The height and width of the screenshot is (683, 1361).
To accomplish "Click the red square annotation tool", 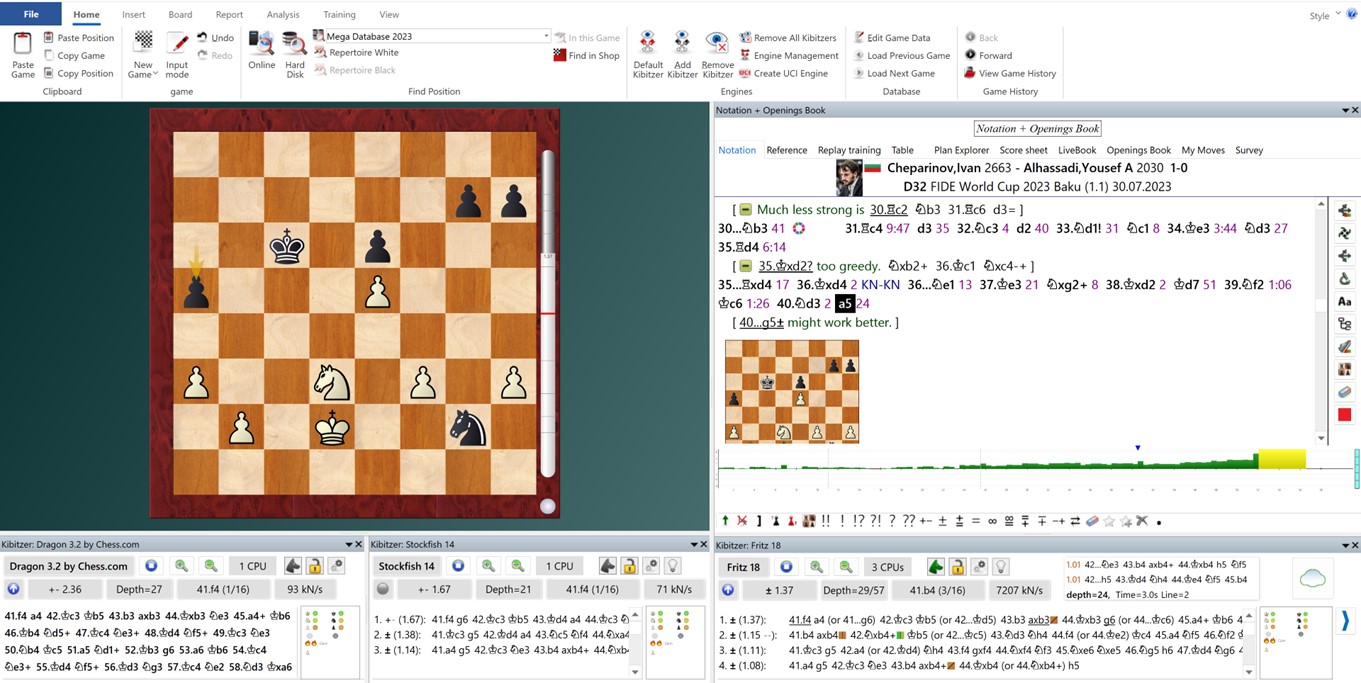I will click(x=1344, y=415).
